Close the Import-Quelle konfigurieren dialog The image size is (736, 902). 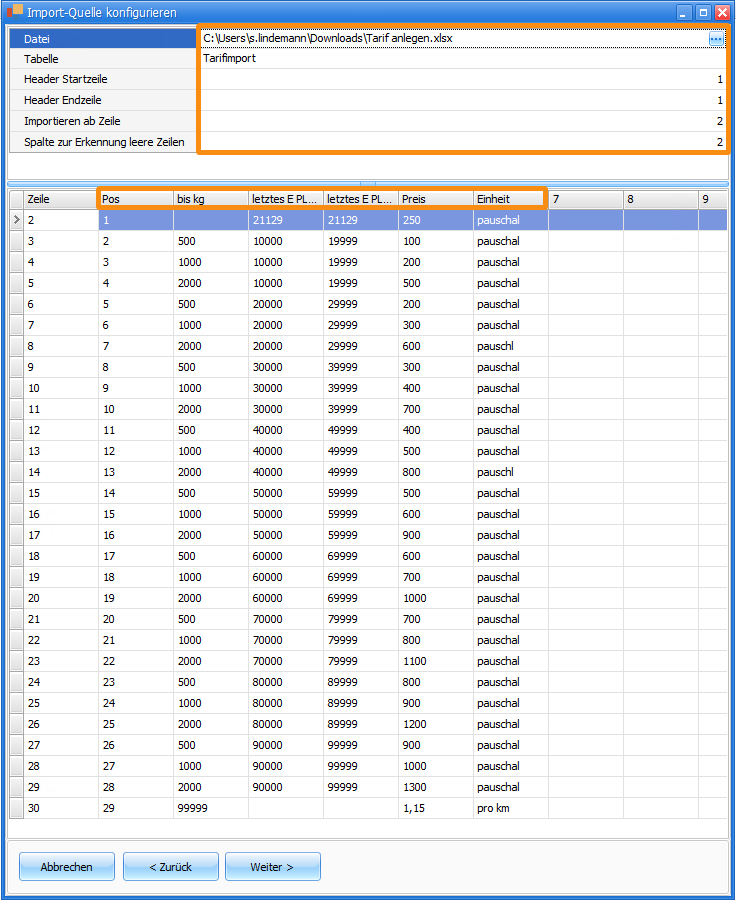pyautogui.click(x=722, y=13)
